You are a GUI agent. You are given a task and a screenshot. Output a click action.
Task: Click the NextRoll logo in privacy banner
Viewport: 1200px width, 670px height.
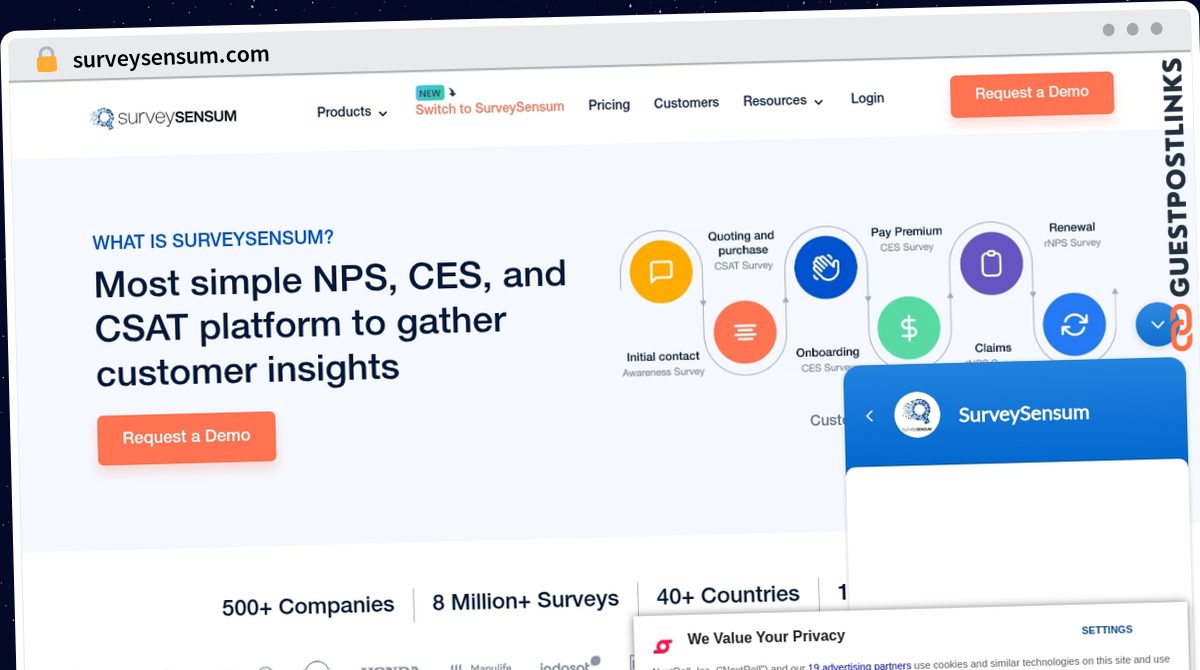point(662,646)
